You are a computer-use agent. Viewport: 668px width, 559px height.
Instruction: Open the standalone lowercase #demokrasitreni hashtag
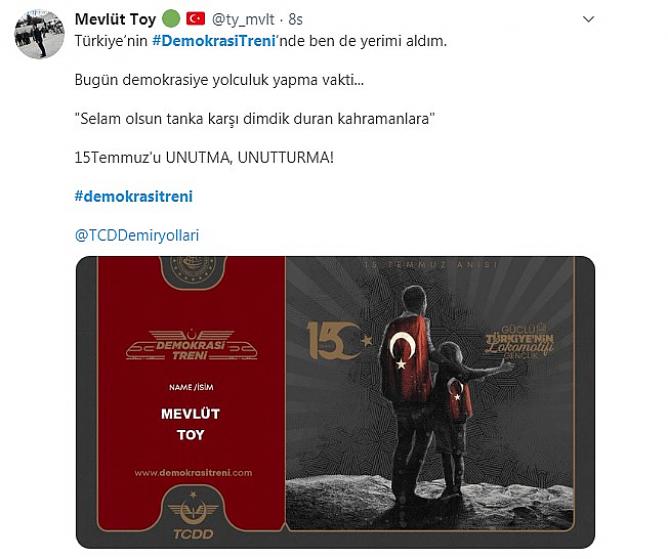coord(134,196)
